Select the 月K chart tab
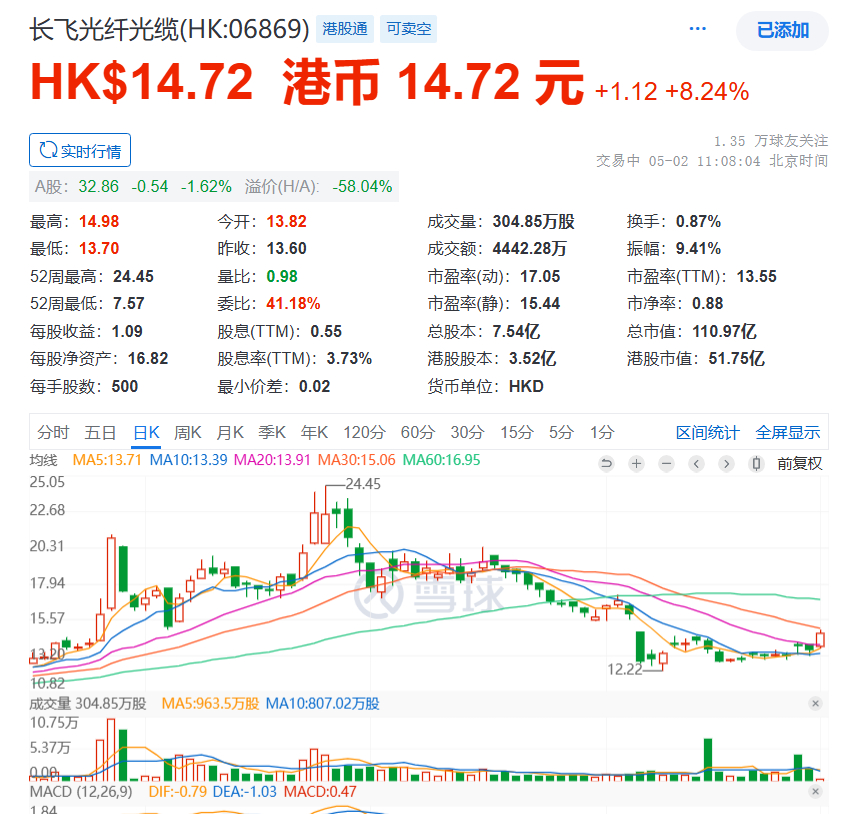 (230, 432)
